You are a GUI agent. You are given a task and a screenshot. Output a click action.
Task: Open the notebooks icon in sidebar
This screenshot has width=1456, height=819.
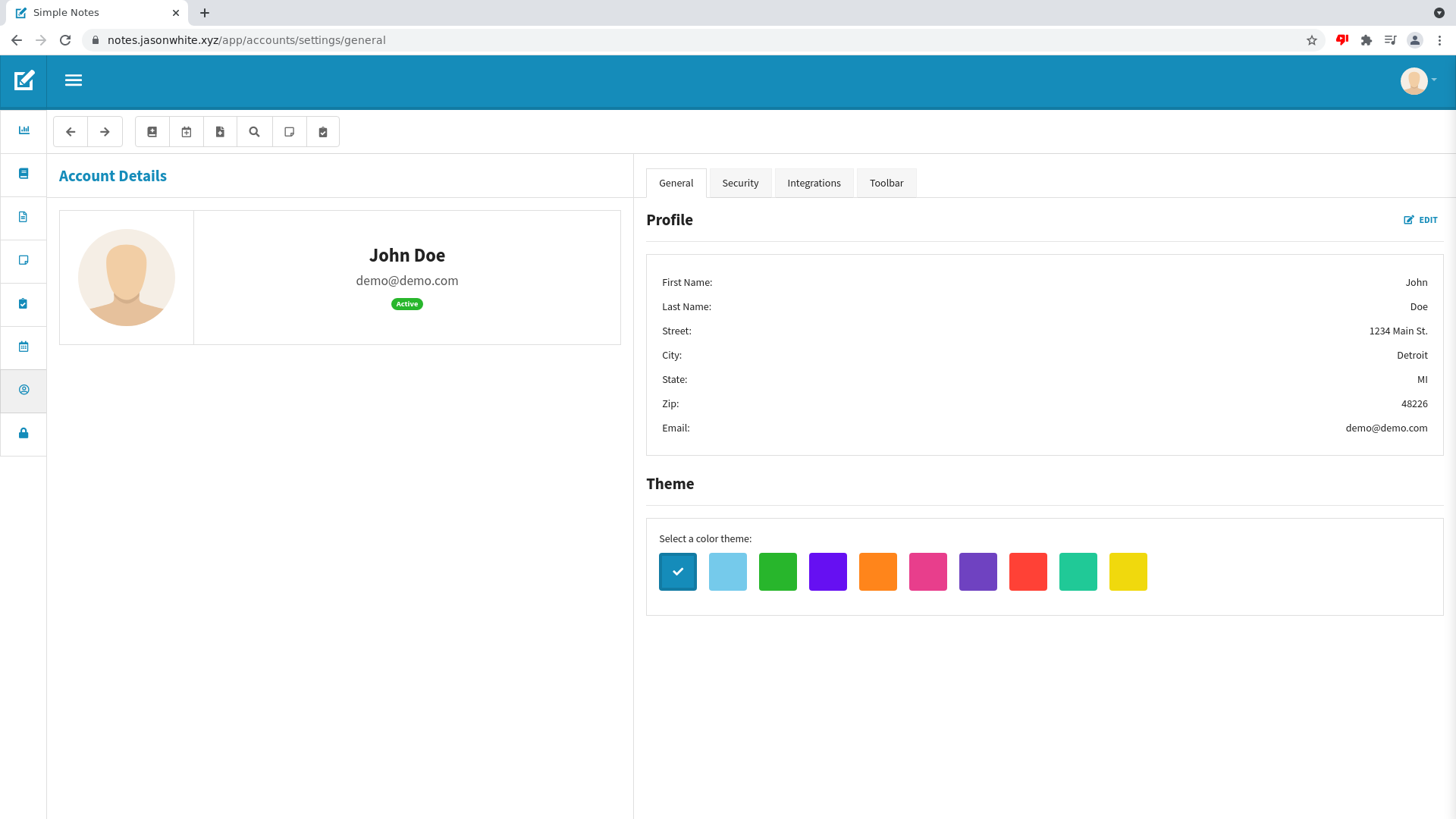point(24,174)
